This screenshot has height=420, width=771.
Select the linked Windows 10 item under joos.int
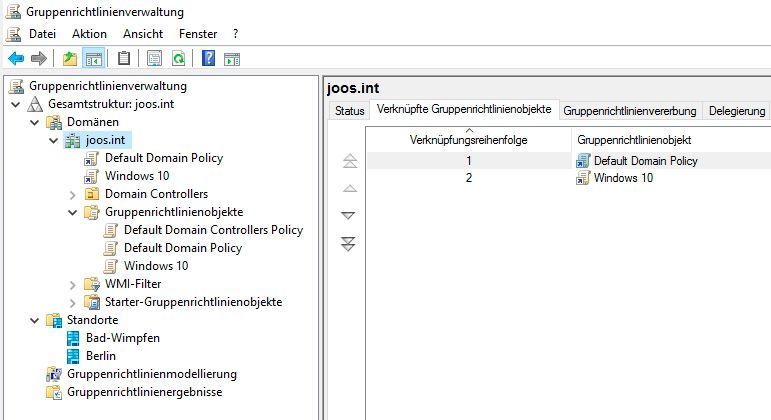(137, 176)
